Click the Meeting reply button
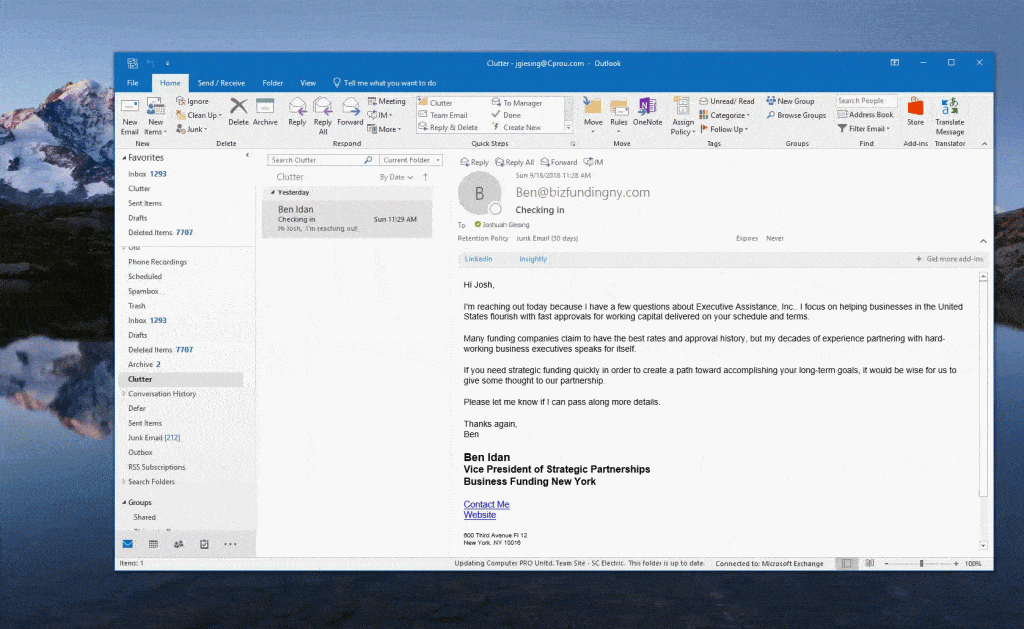The image size is (1024, 629). click(387, 101)
